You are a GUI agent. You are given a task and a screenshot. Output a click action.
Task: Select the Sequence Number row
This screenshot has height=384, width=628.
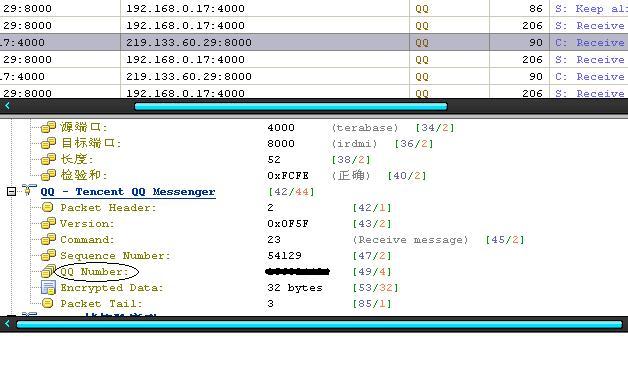[216, 255]
